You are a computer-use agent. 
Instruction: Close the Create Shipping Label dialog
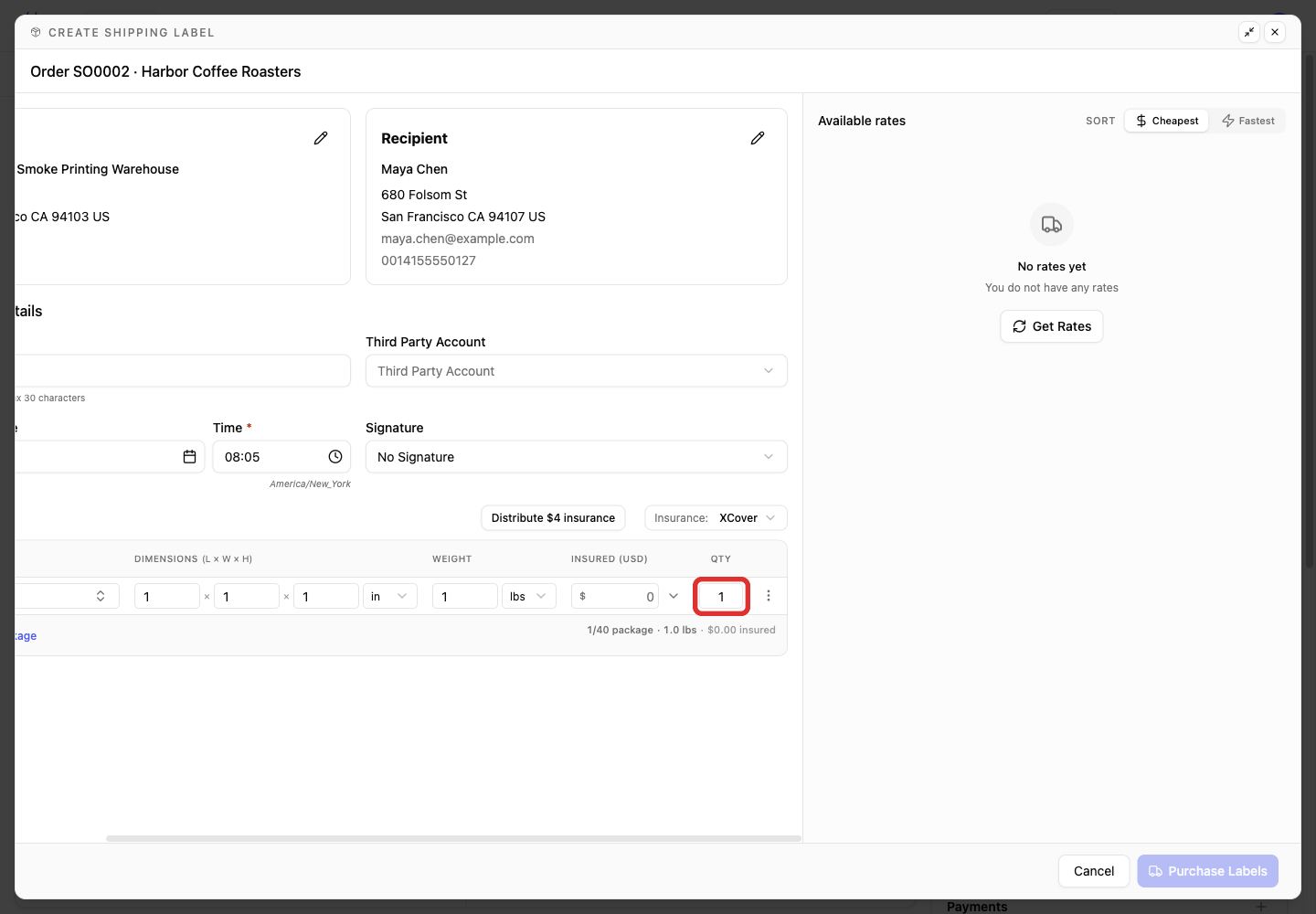click(x=1275, y=32)
